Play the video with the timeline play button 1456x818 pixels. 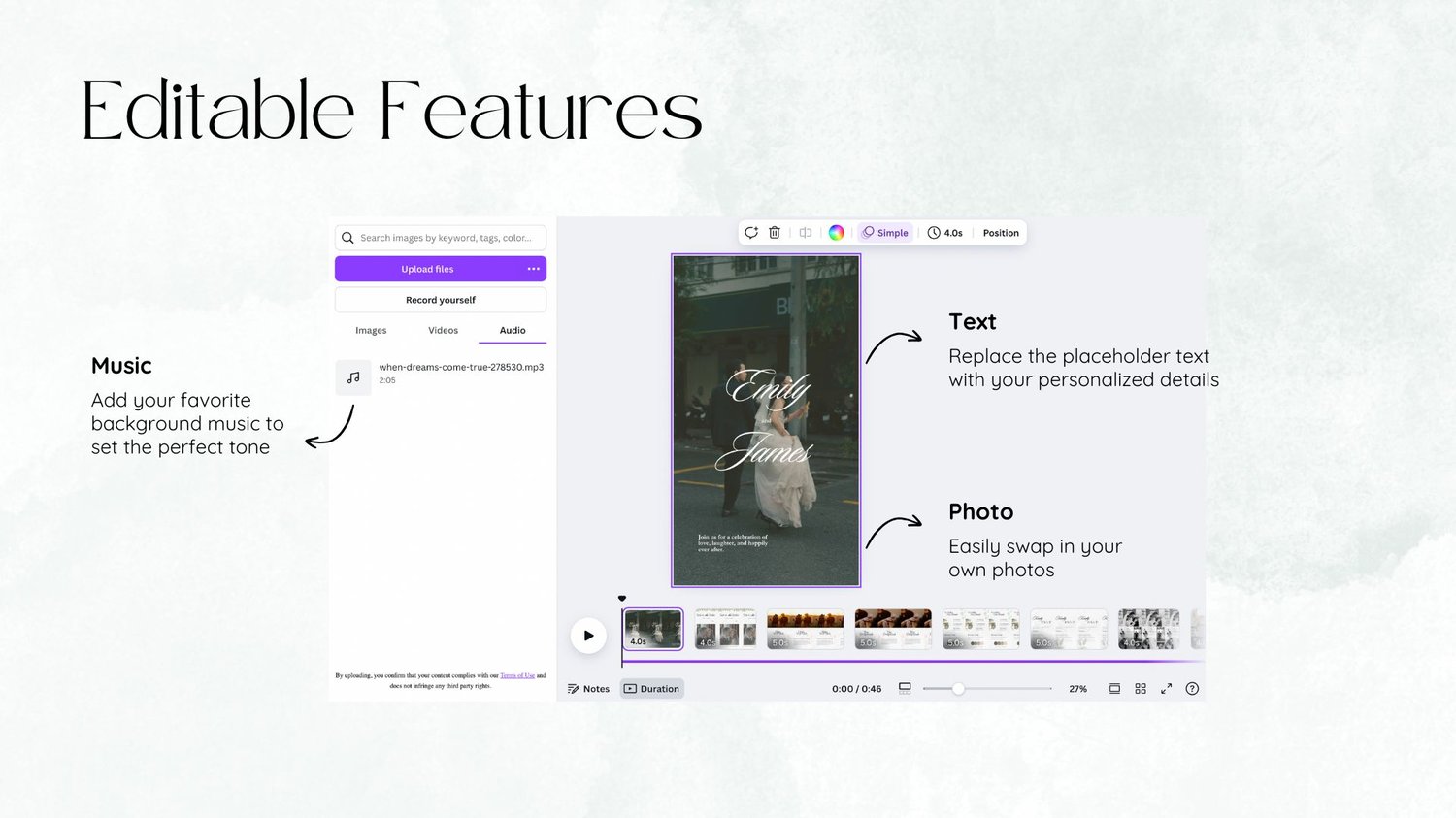[x=588, y=636]
